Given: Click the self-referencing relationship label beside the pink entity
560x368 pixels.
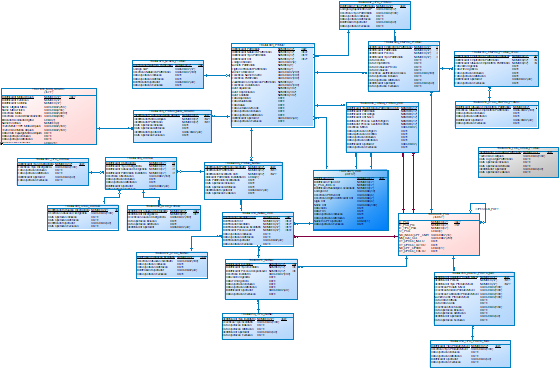Looking at the screenshot, I should pos(488,209).
